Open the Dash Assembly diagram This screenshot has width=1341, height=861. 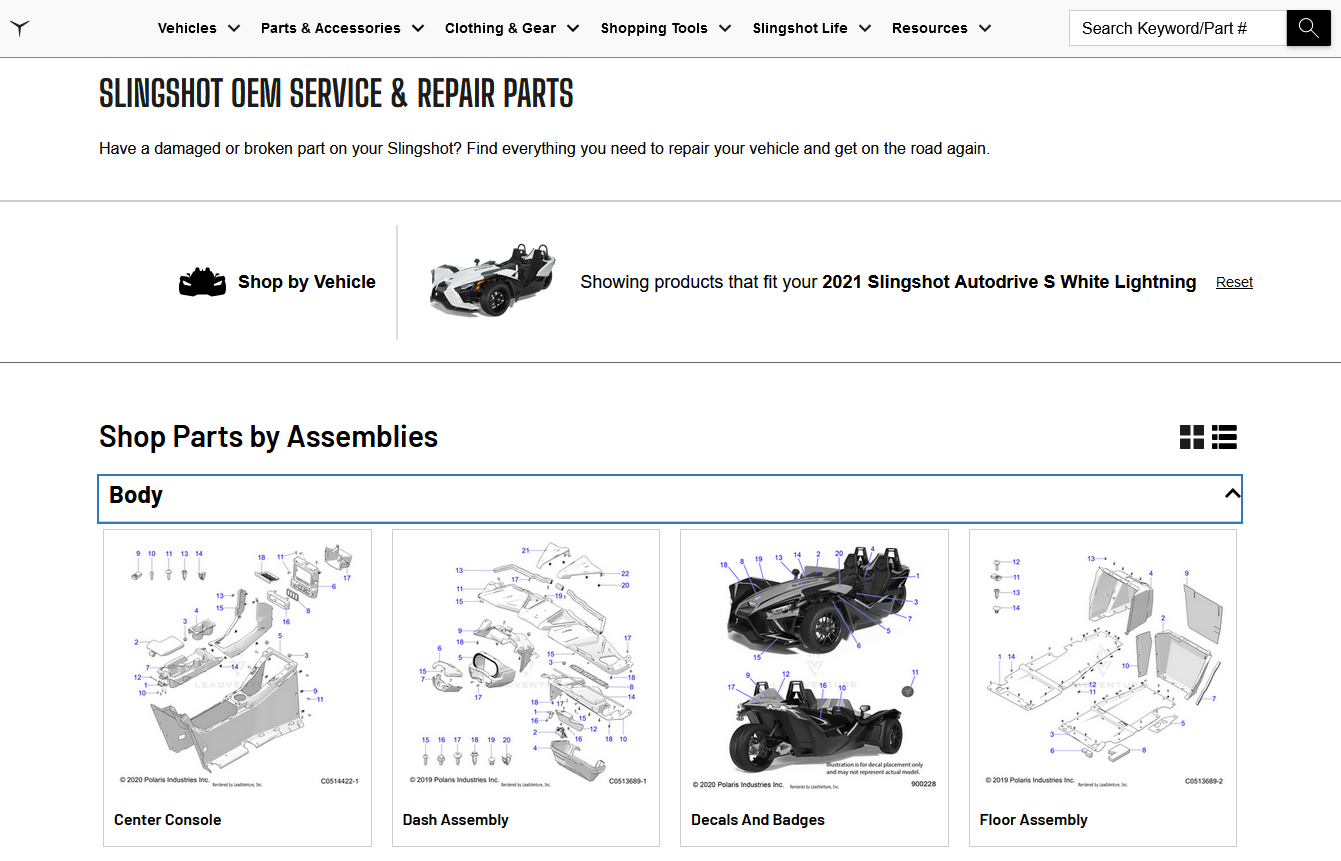(525, 665)
